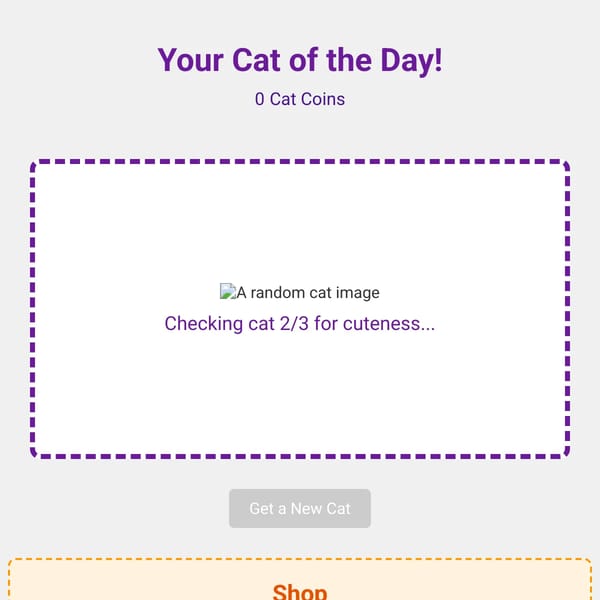Click the disabled Get a New Cat button

pos(300,508)
